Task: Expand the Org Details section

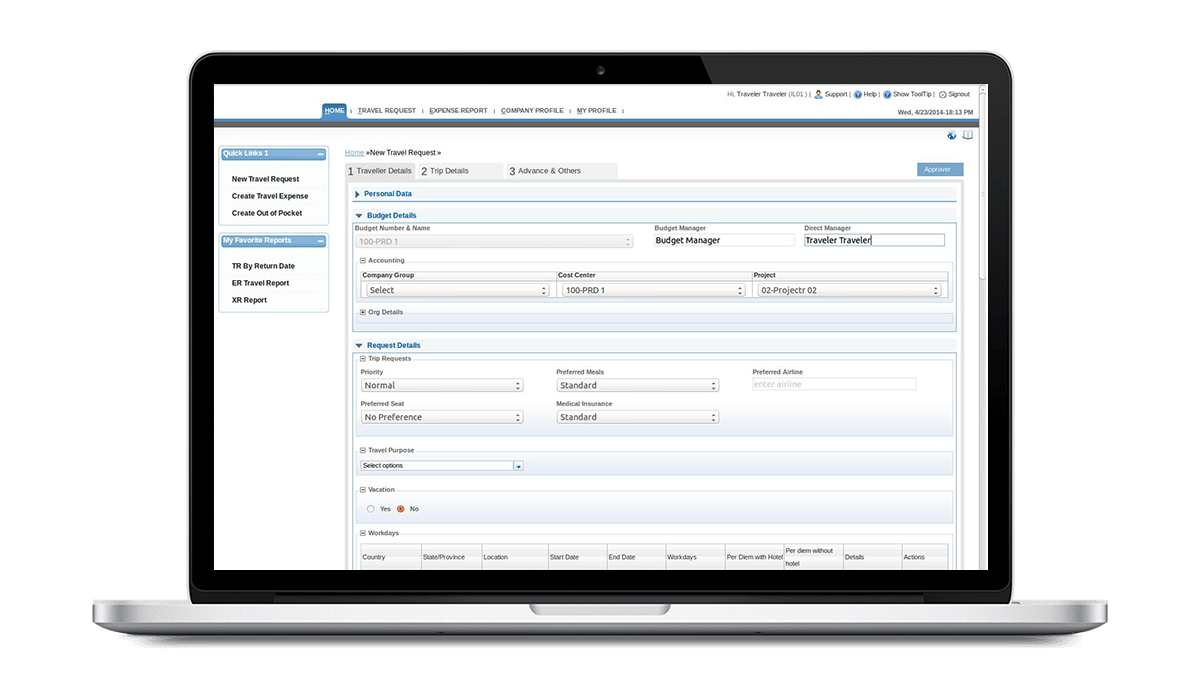Action: (x=363, y=312)
